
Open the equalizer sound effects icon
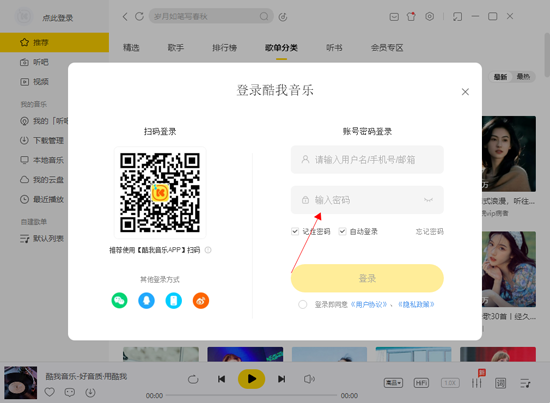click(476, 383)
